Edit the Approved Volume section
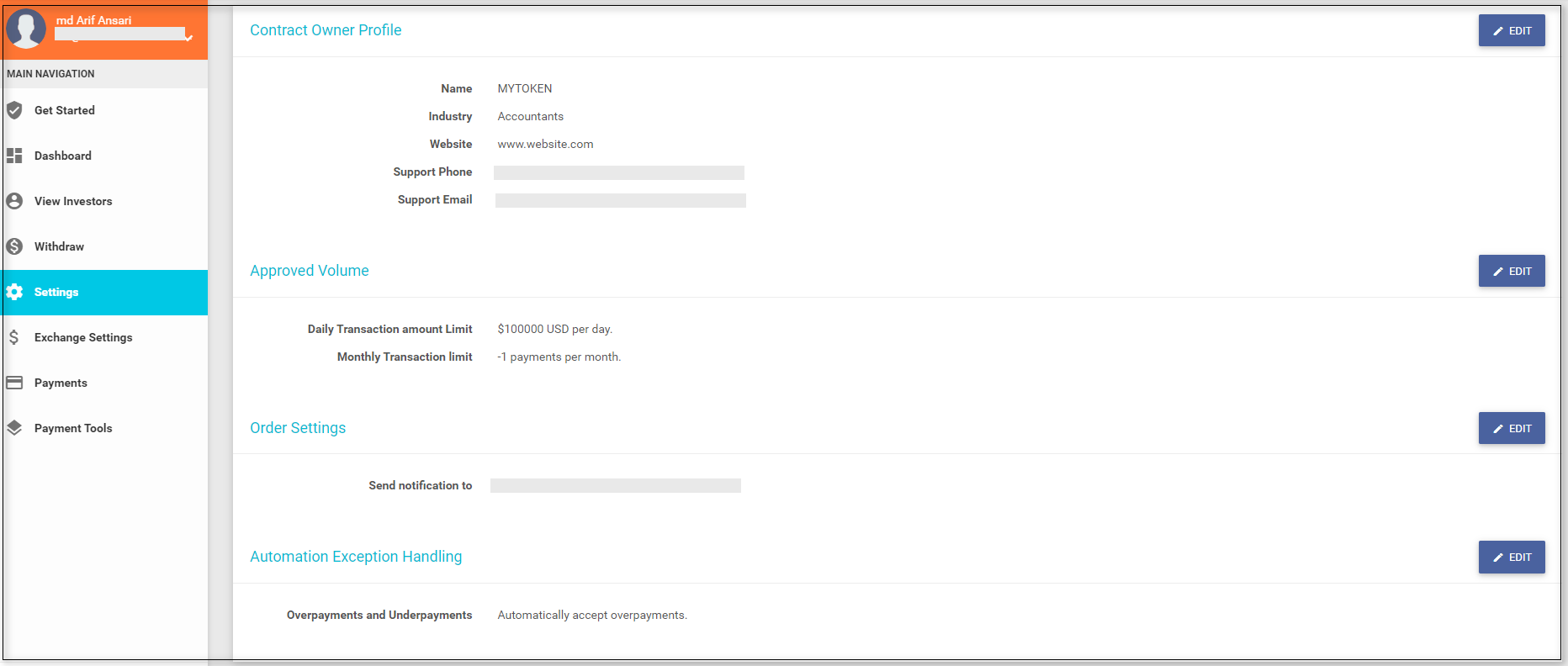This screenshot has width=1568, height=666. 1511,271
